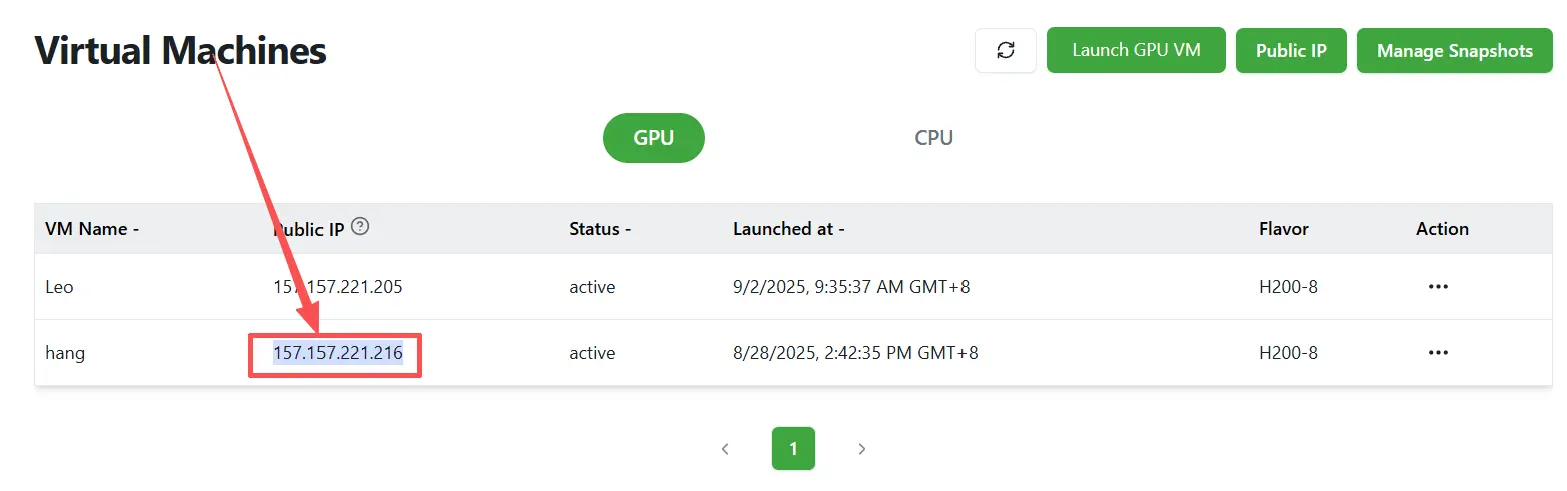Image resolution: width=1567 pixels, height=491 pixels.
Task: Open the three-dot action menu for hang
Action: click(1438, 353)
